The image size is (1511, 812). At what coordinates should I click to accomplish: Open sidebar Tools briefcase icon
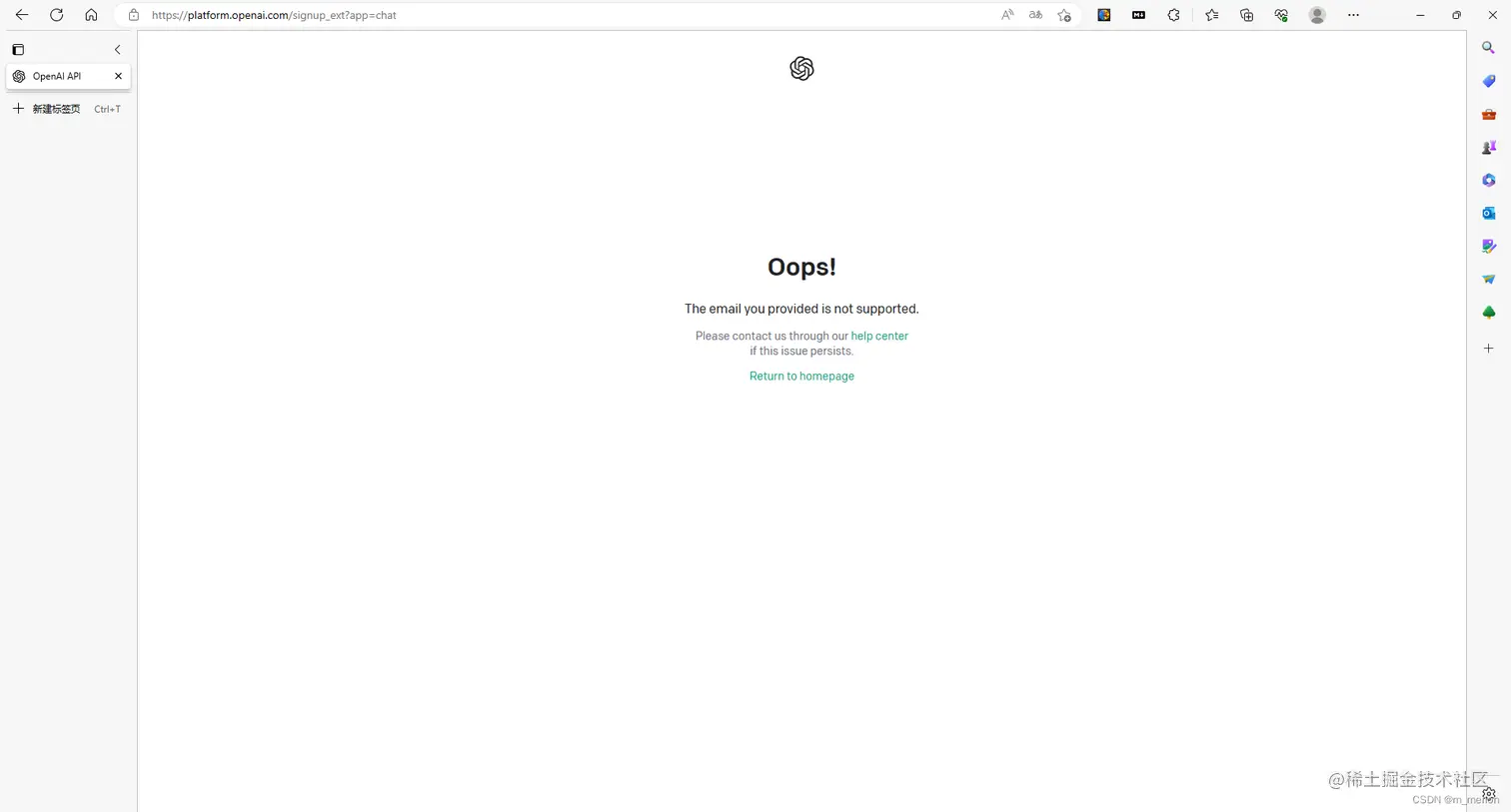[x=1488, y=114]
